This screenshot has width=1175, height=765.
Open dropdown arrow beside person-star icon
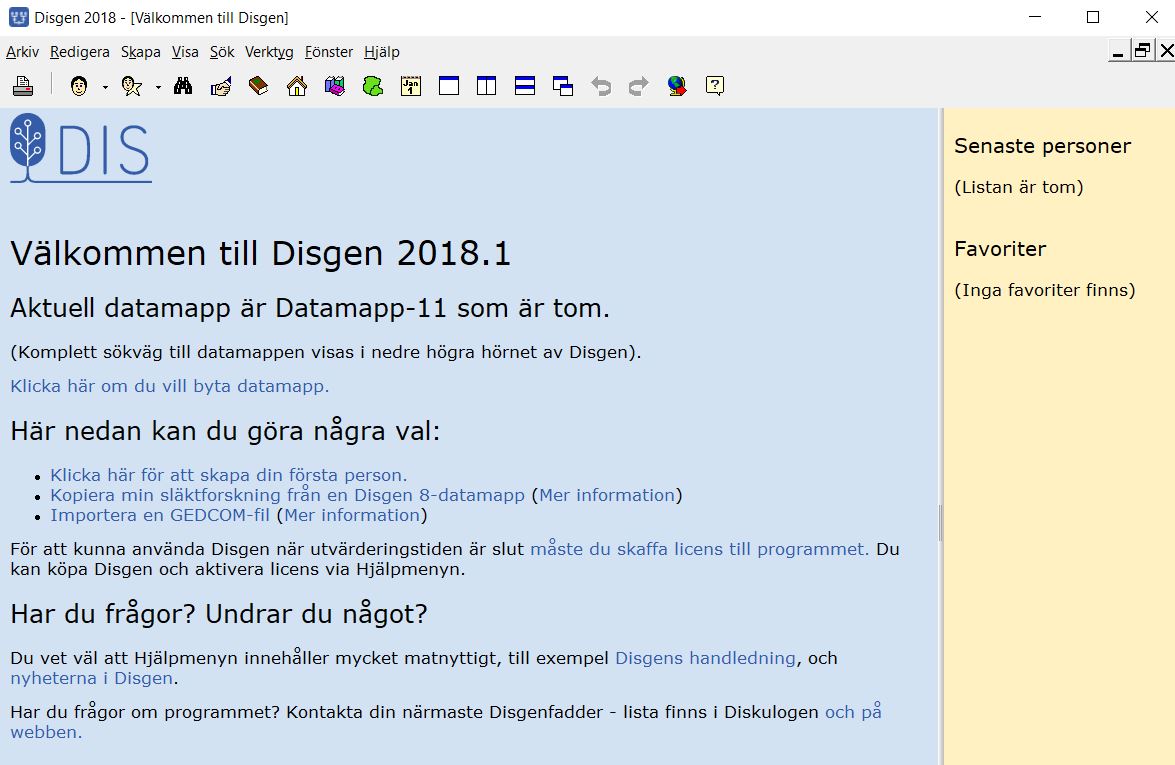158,88
